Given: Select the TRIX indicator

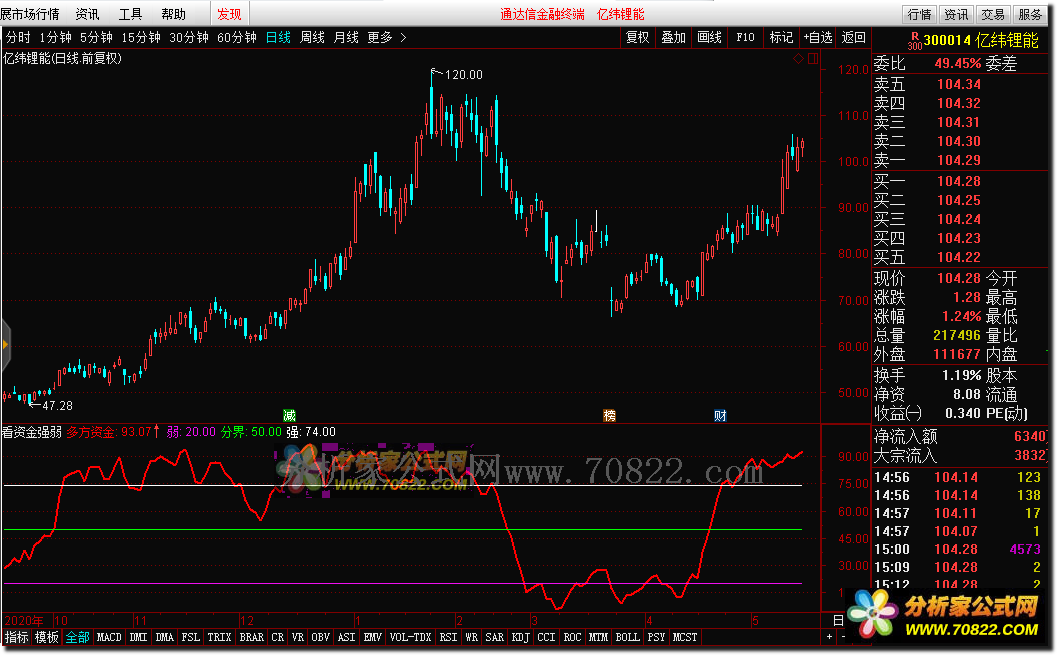Looking at the screenshot, I should (219, 637).
